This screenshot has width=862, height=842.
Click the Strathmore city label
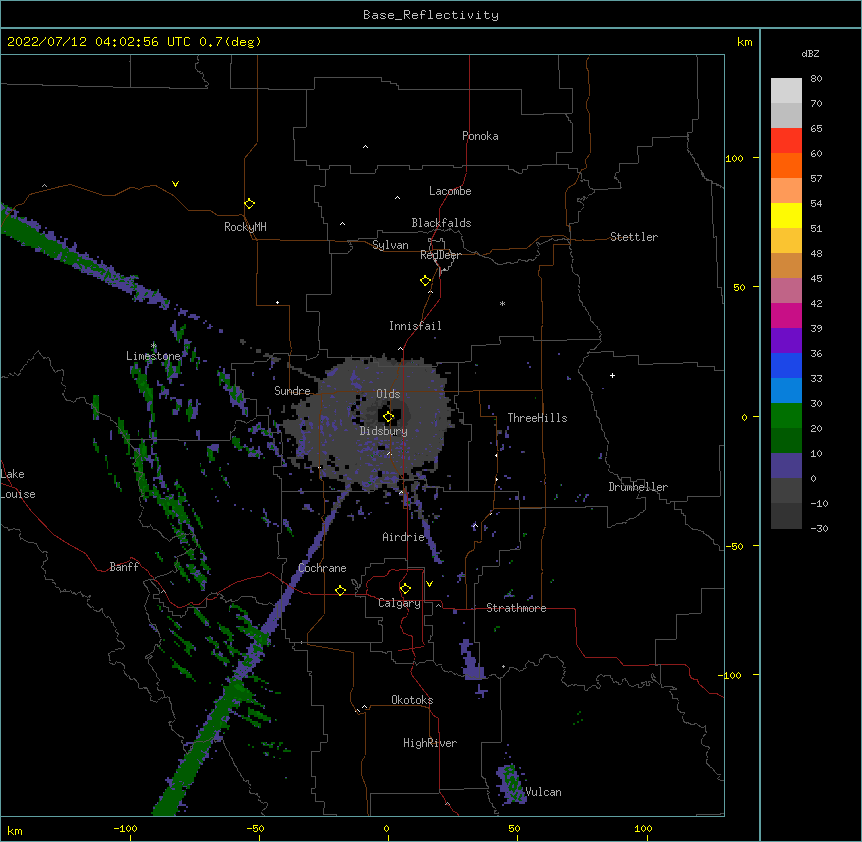coord(516,608)
